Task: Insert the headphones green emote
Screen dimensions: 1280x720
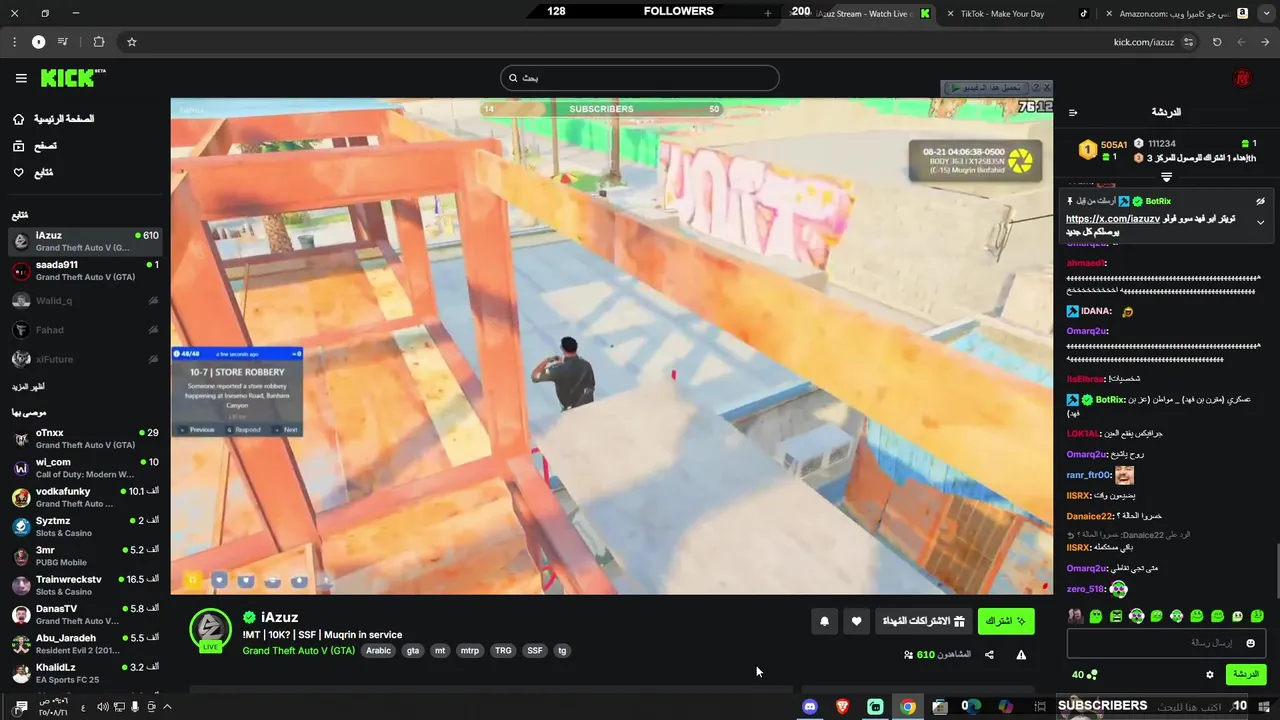Action: pos(1136,616)
